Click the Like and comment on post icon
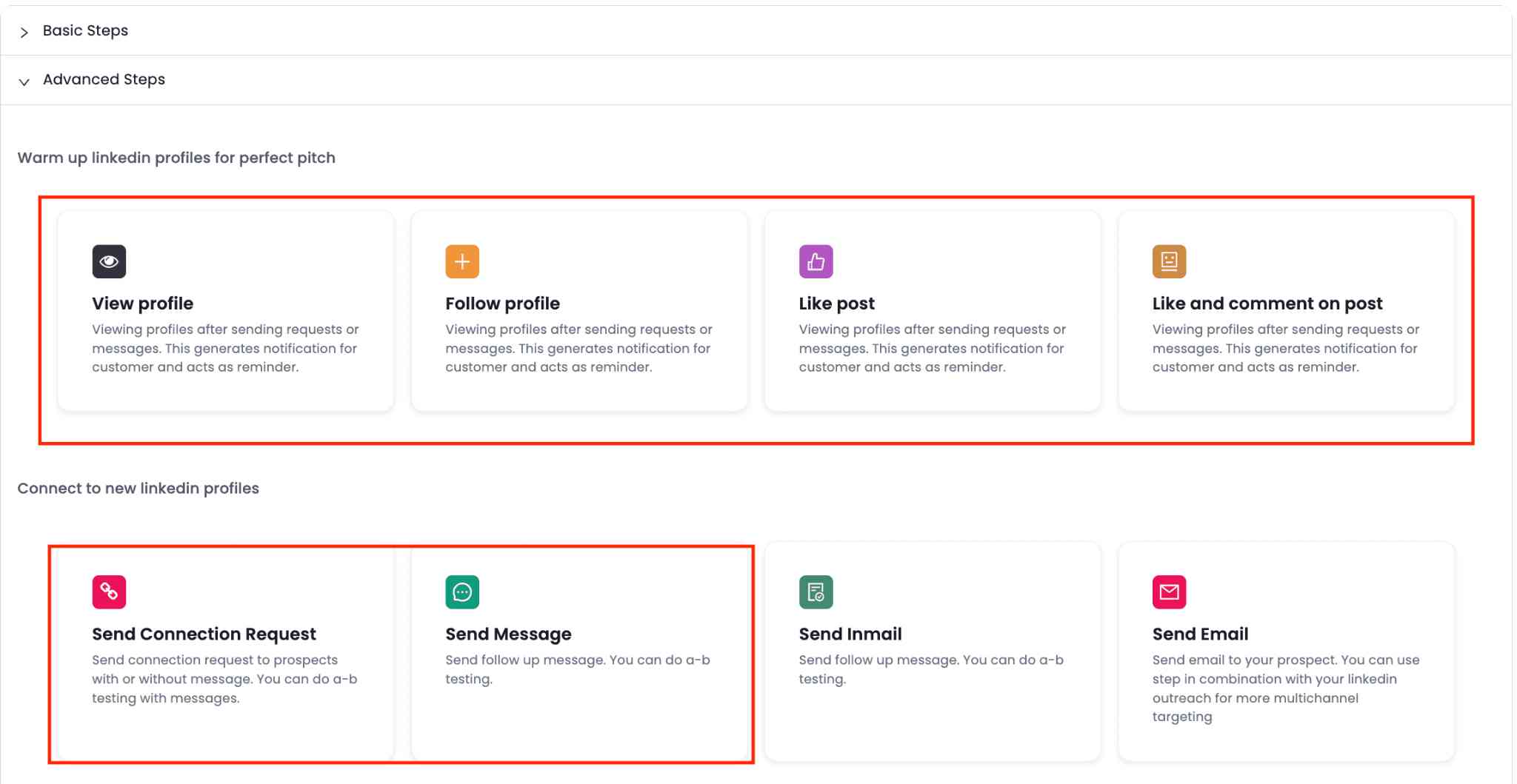Viewport: 1517px width, 784px height. pyautogui.click(x=1168, y=261)
